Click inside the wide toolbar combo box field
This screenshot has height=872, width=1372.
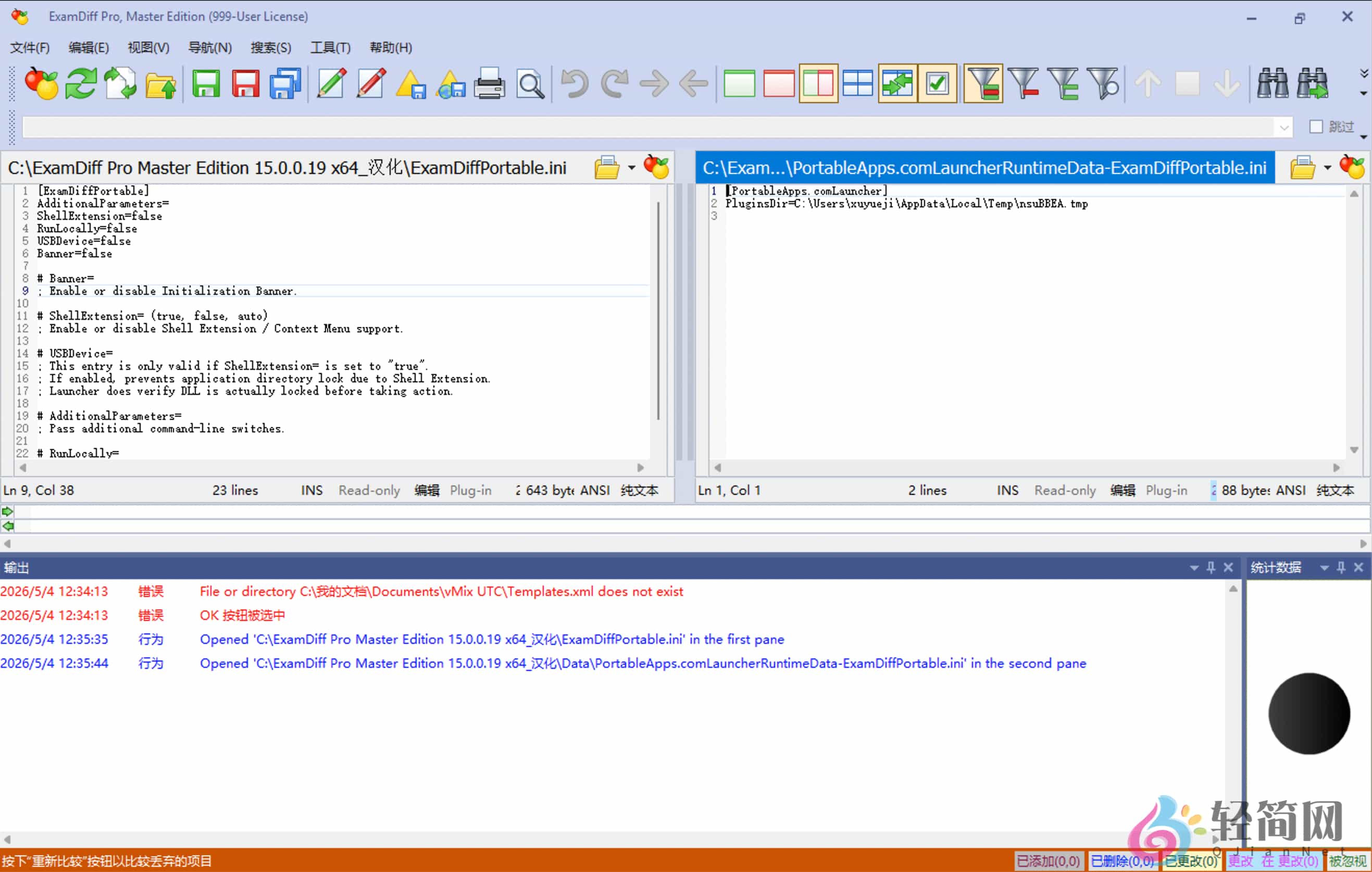[648, 127]
